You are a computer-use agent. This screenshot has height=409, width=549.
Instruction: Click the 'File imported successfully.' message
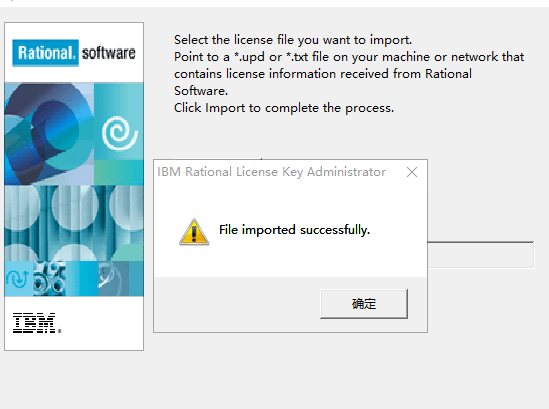tap(294, 230)
